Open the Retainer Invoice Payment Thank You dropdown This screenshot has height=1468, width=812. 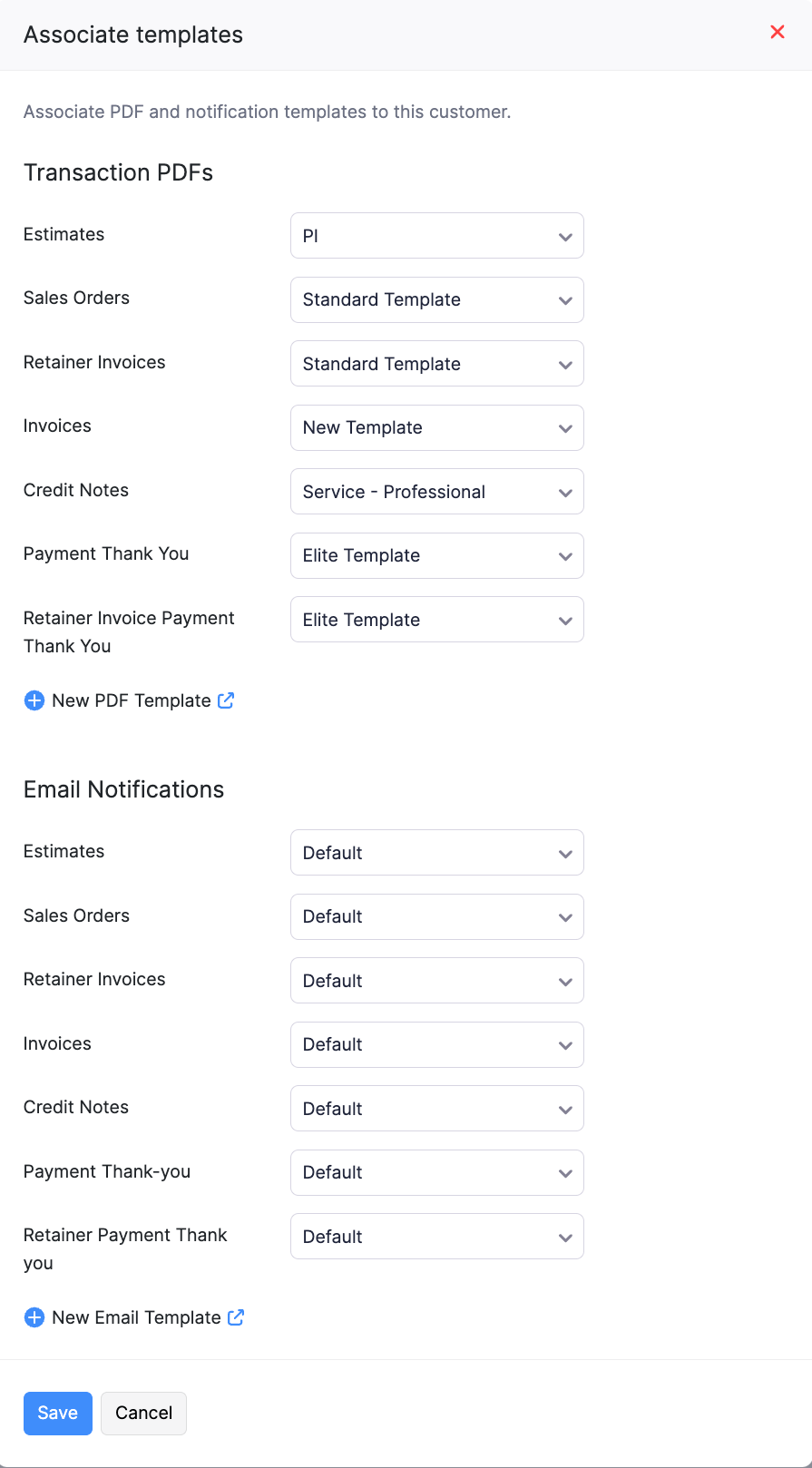click(436, 619)
